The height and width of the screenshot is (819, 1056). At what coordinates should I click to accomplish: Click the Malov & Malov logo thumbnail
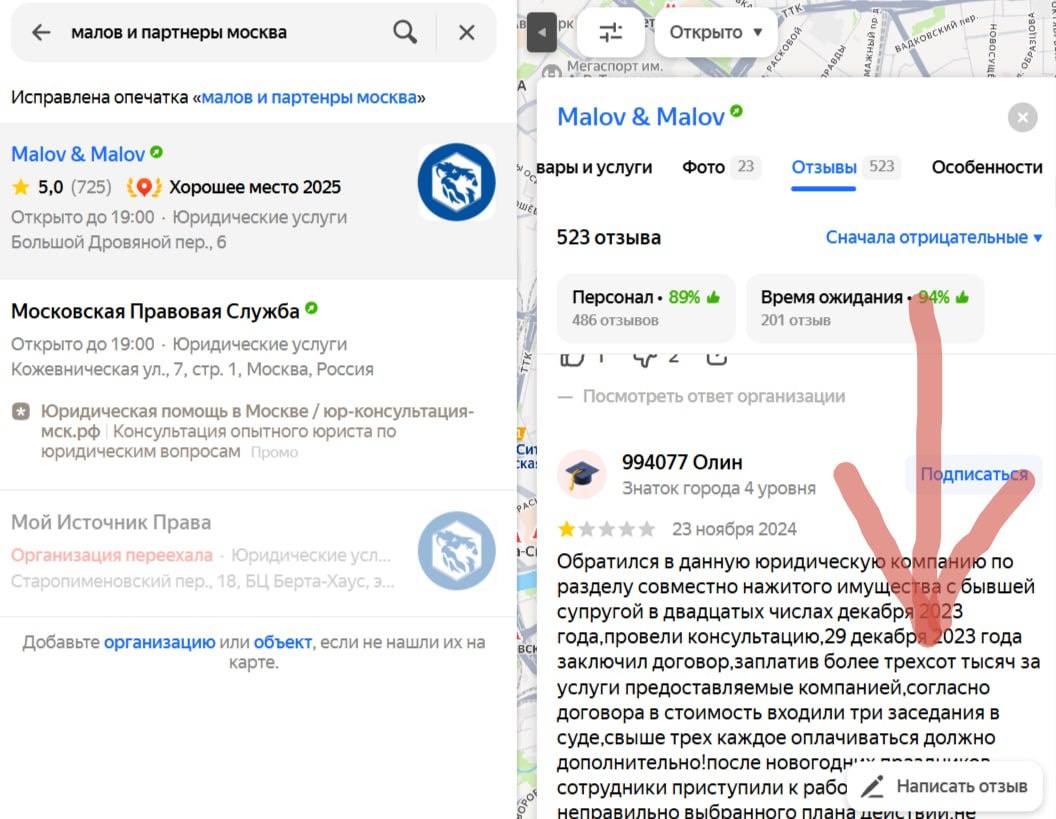(x=456, y=182)
